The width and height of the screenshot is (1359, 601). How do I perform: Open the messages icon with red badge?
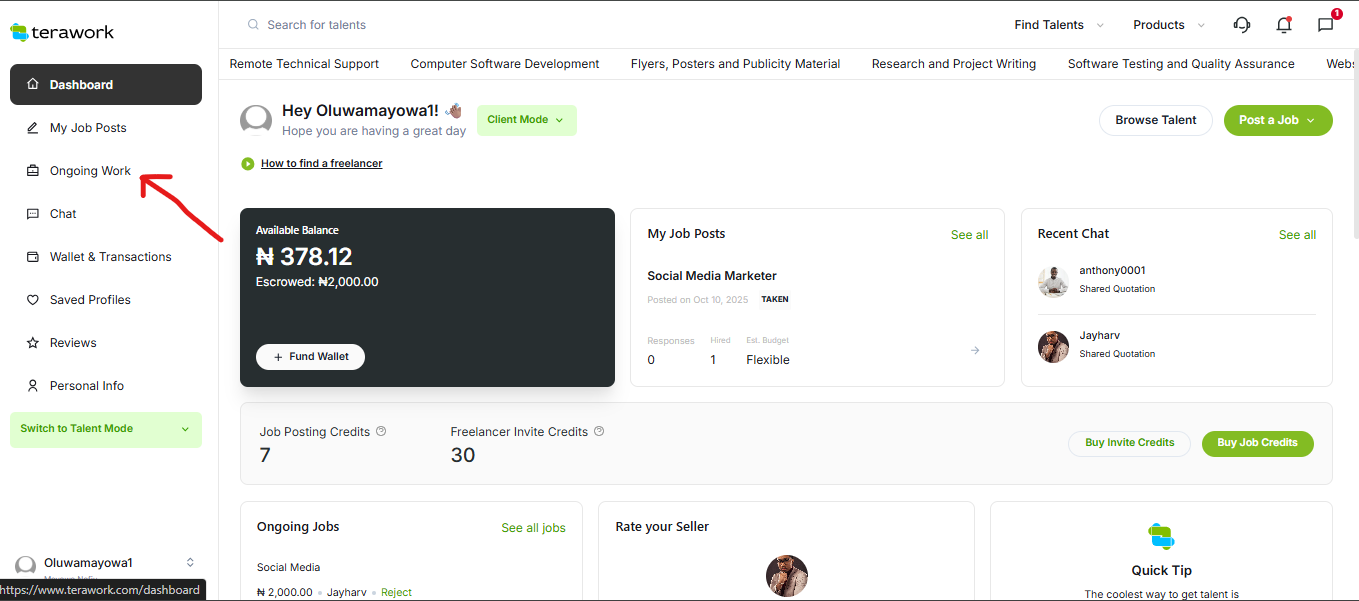[1326, 25]
